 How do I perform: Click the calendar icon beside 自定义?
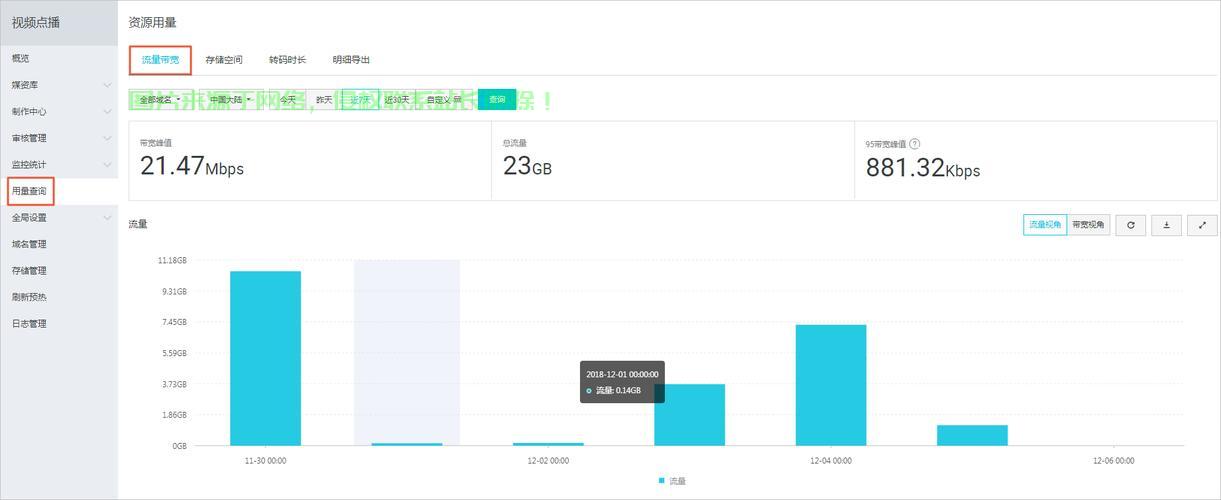[457, 100]
